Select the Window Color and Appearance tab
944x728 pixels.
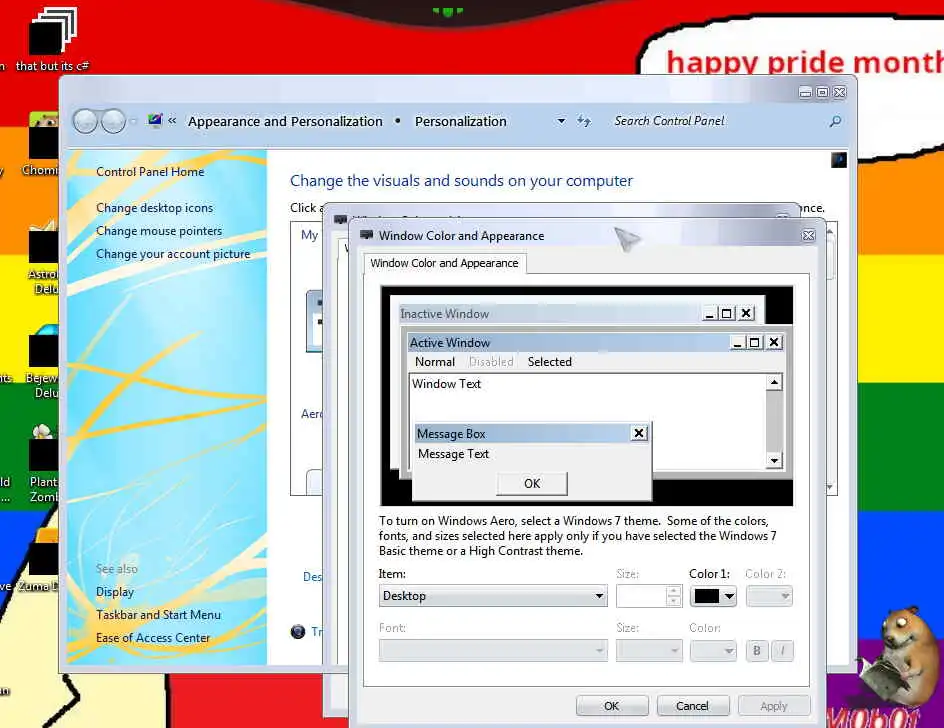[x=444, y=263]
